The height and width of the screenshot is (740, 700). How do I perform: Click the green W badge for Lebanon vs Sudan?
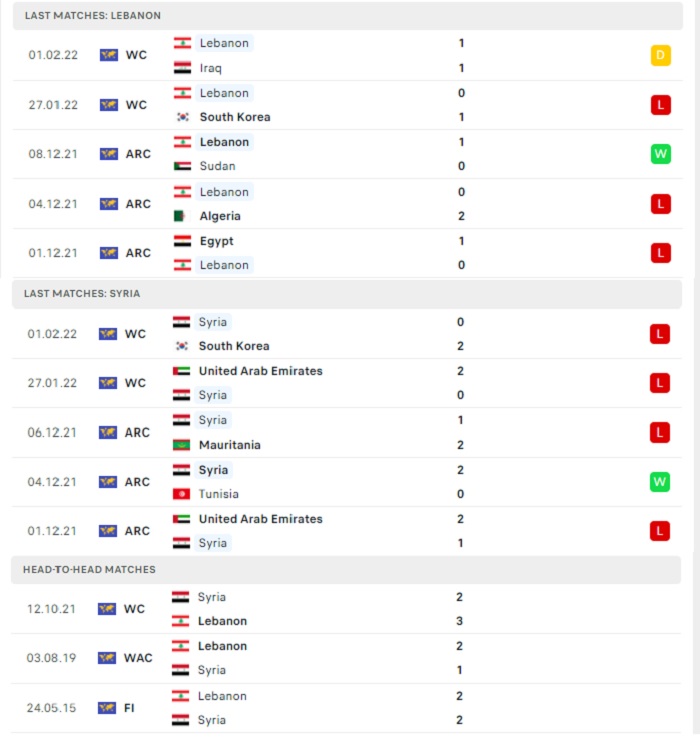click(x=660, y=154)
